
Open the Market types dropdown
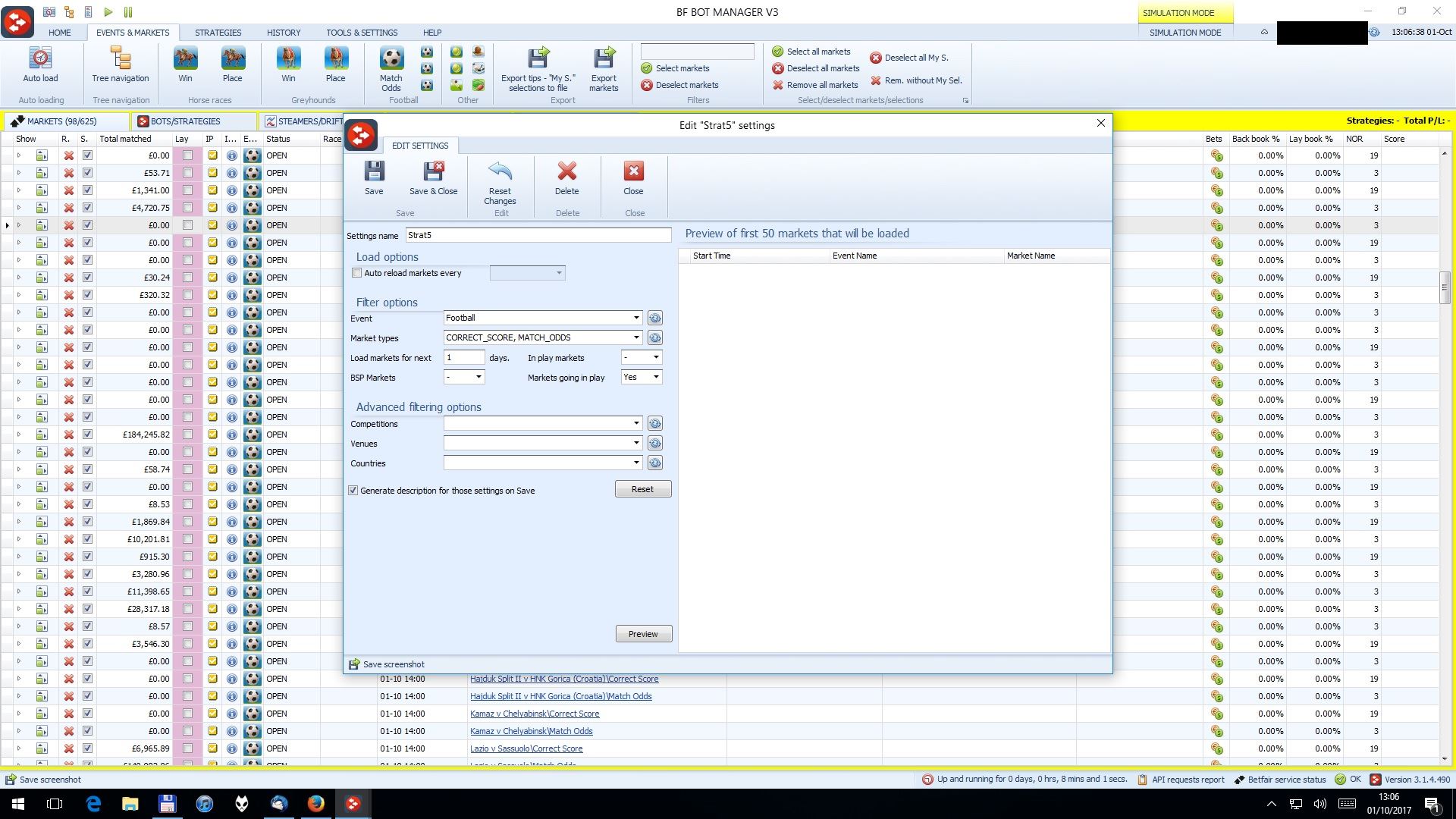pyautogui.click(x=636, y=337)
